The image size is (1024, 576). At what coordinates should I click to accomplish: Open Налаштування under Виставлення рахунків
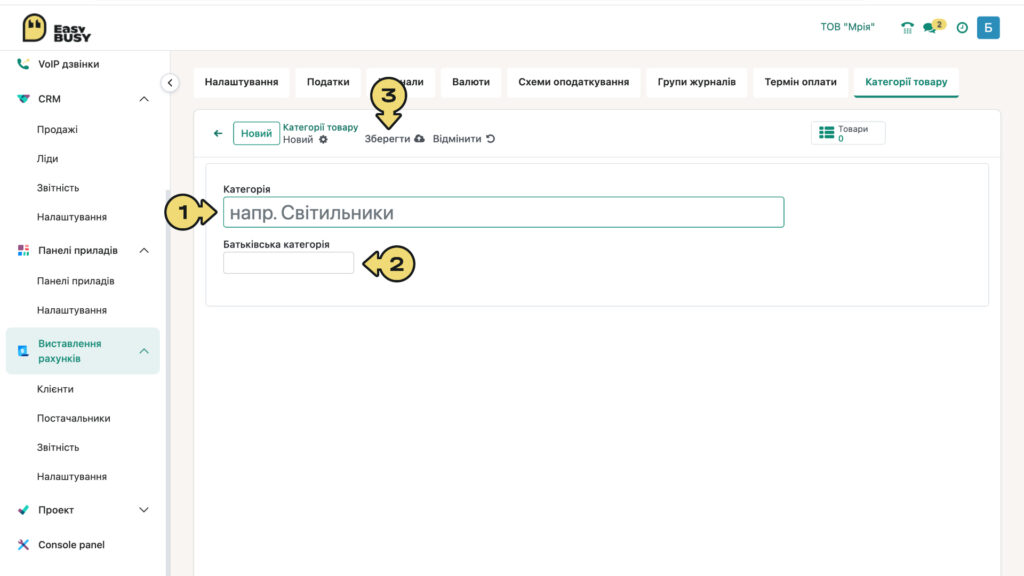click(72, 477)
